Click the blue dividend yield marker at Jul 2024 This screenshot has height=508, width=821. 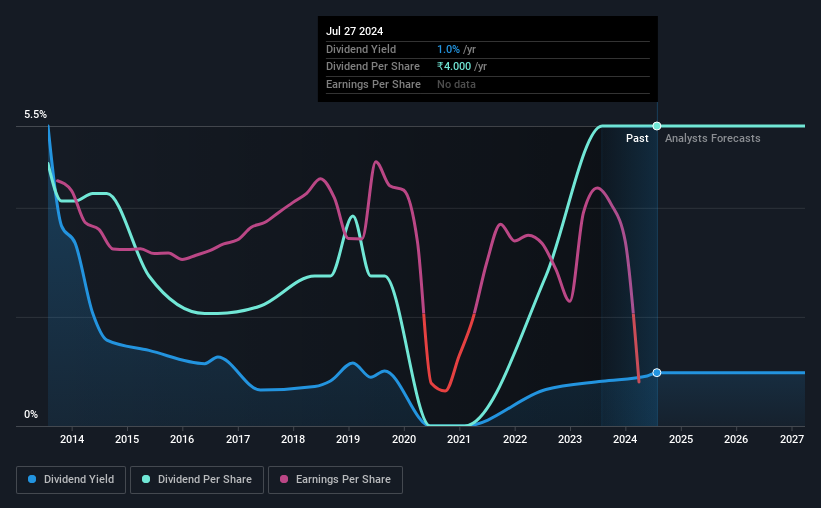click(657, 372)
